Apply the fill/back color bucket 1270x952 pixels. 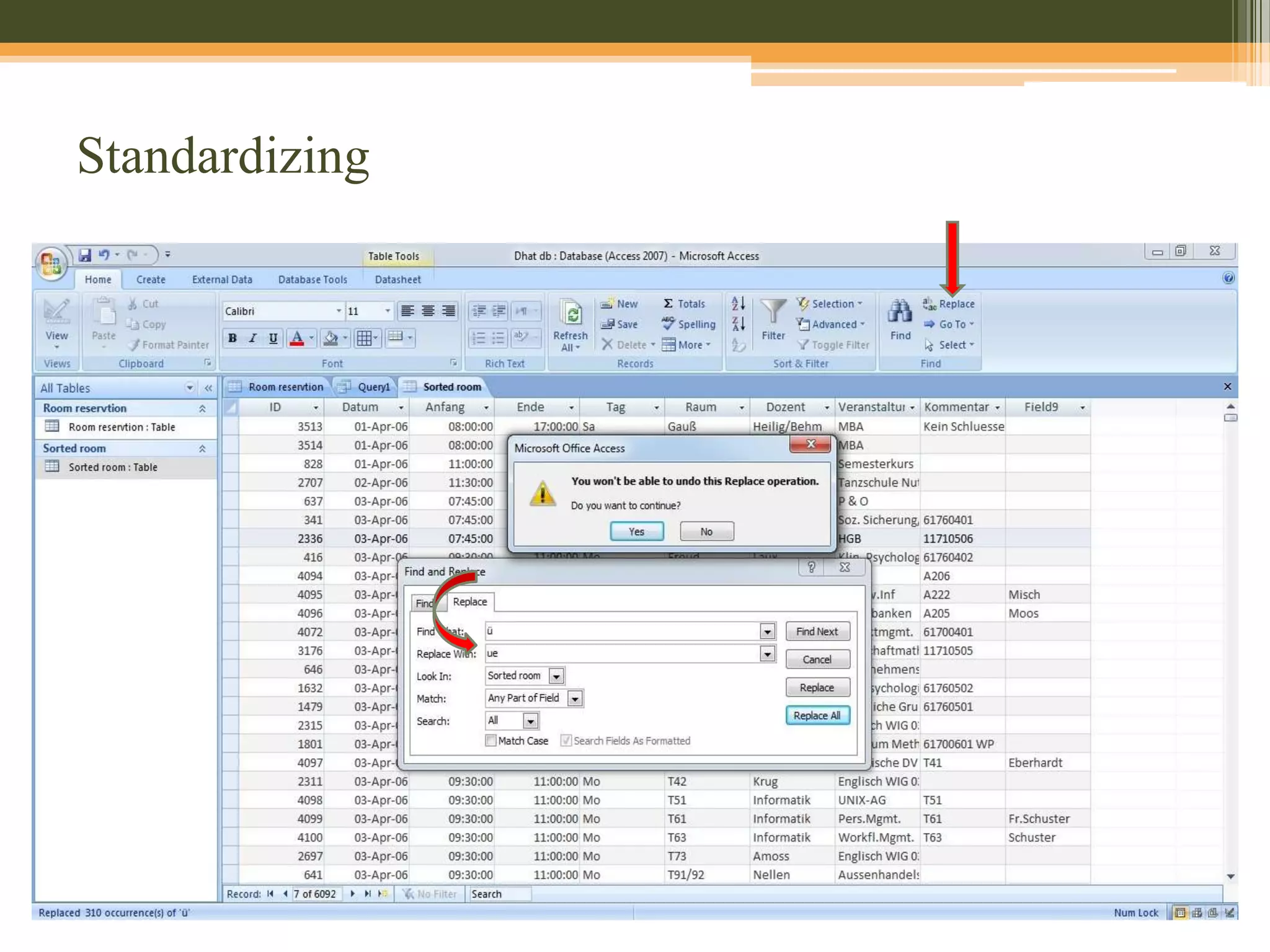[331, 338]
